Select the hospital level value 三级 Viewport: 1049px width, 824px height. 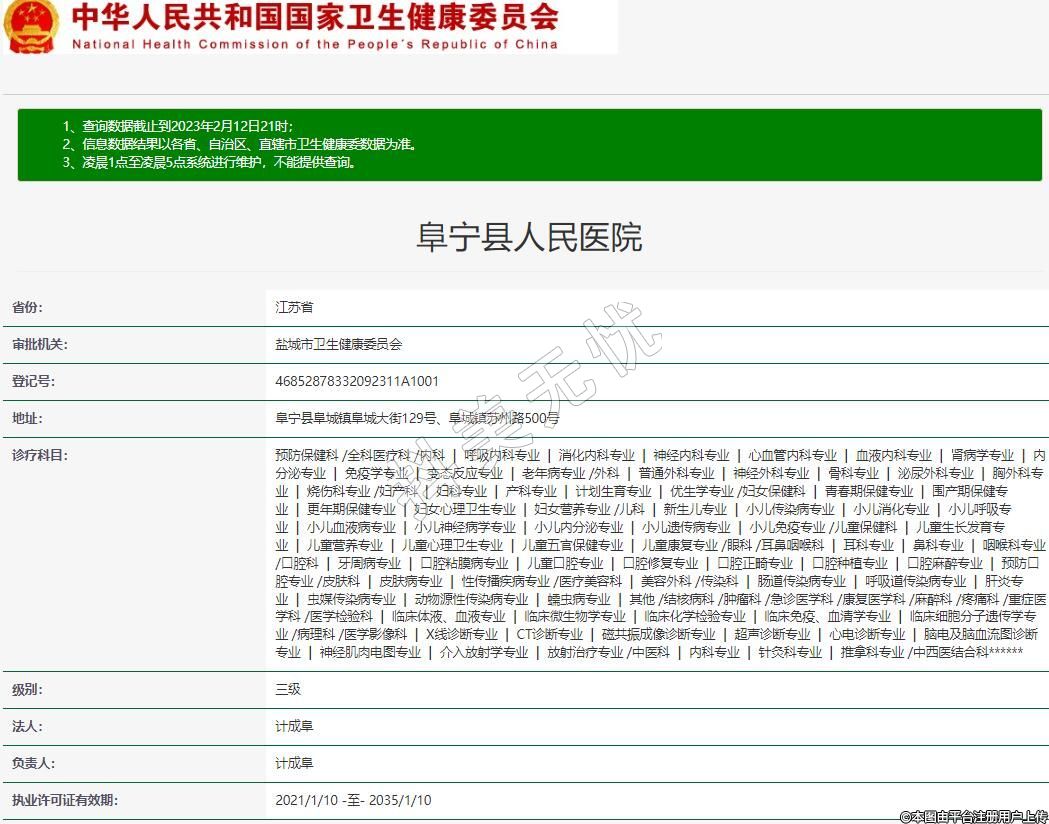[x=288, y=689]
